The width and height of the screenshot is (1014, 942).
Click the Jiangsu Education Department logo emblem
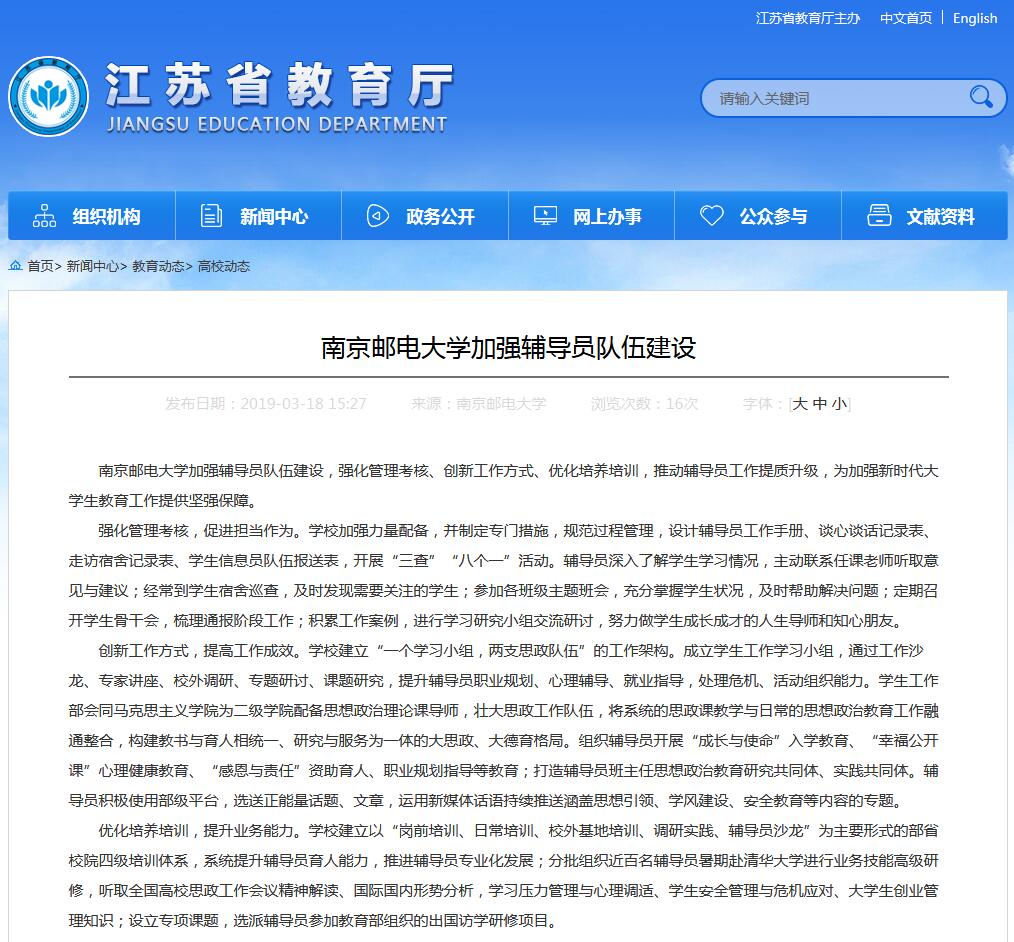(x=48, y=97)
